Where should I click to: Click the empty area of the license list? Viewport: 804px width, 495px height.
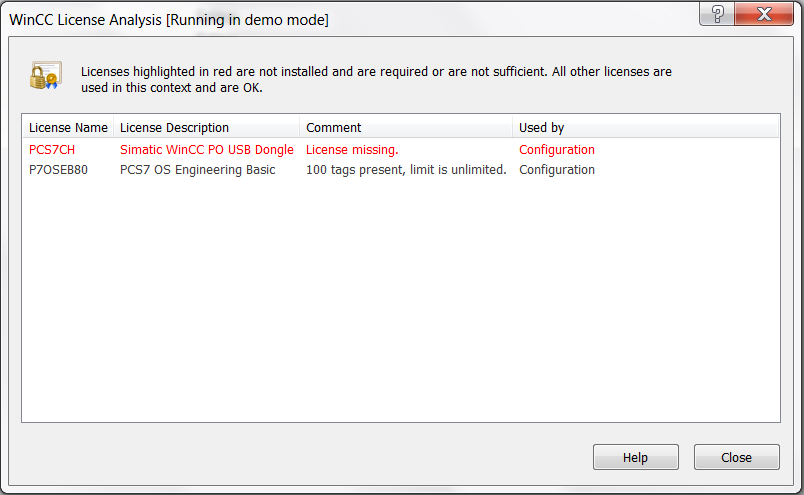400,300
